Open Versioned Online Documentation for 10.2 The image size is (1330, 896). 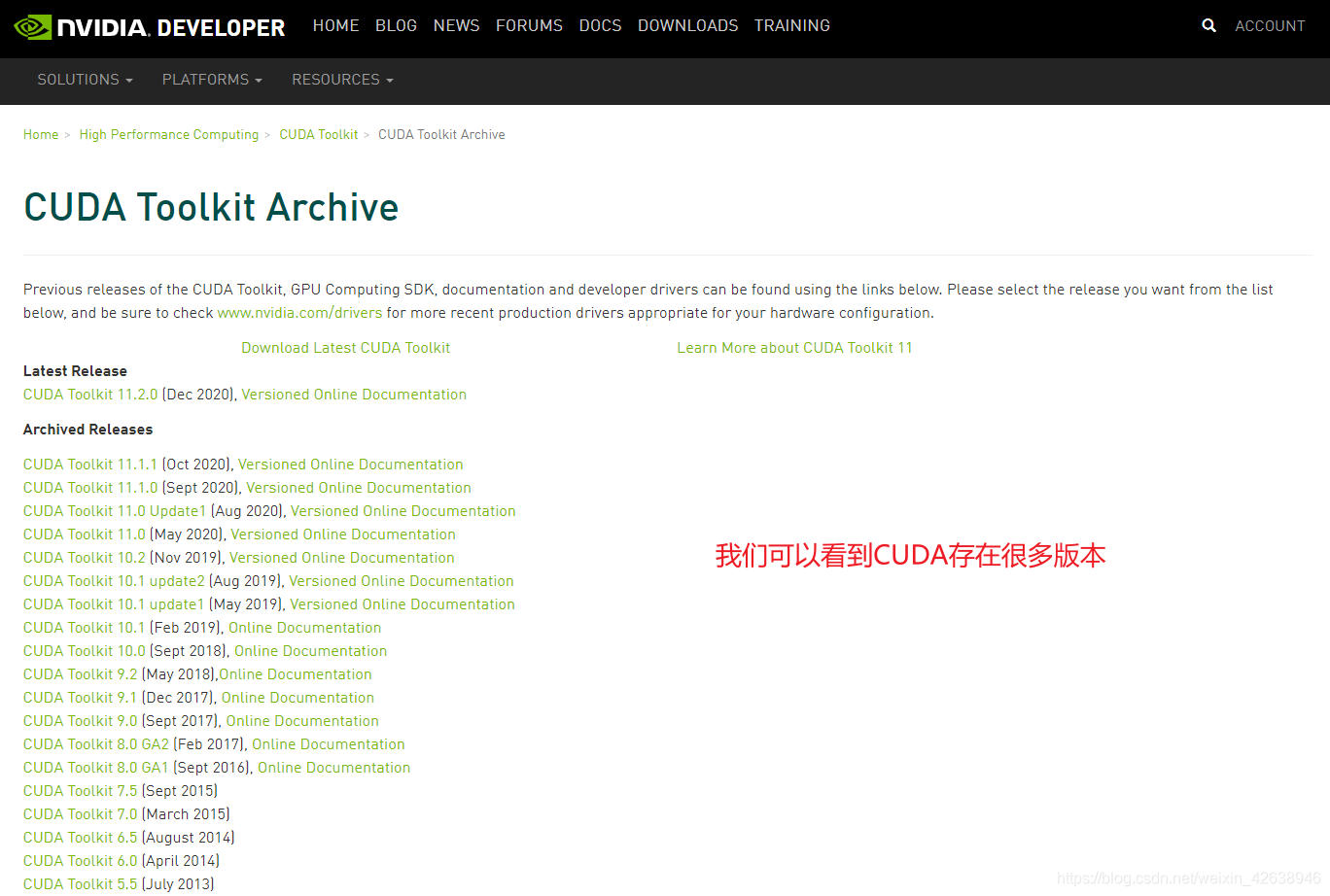click(x=342, y=558)
